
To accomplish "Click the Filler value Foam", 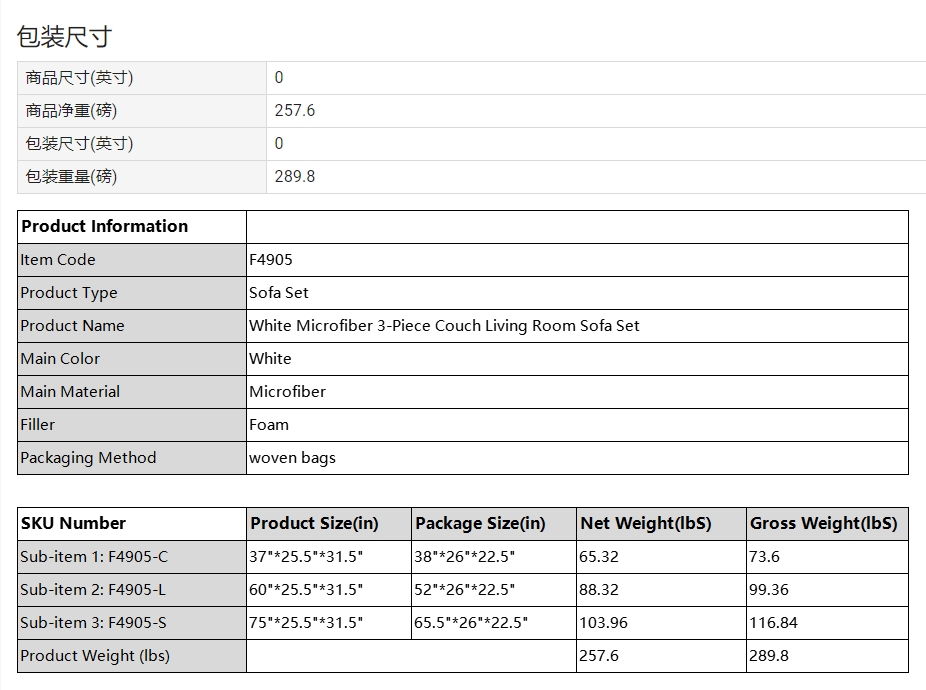I will (269, 425).
